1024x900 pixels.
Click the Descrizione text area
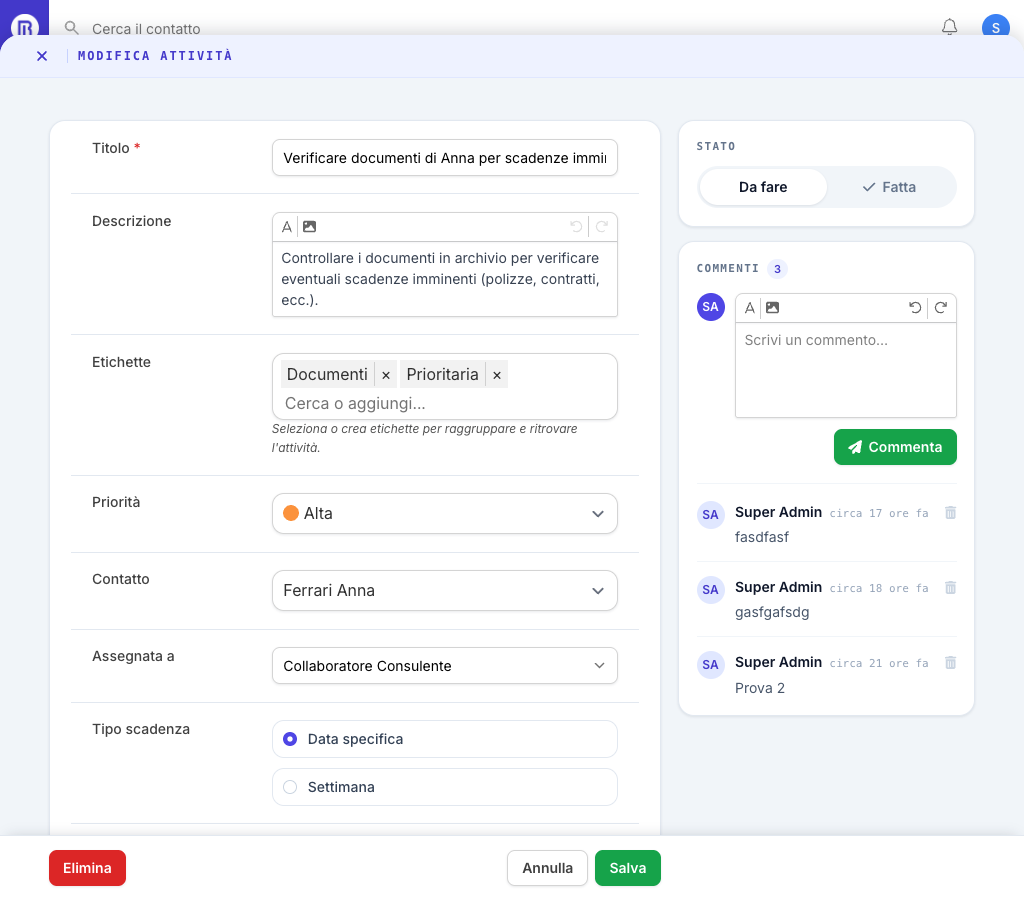[x=444, y=280]
